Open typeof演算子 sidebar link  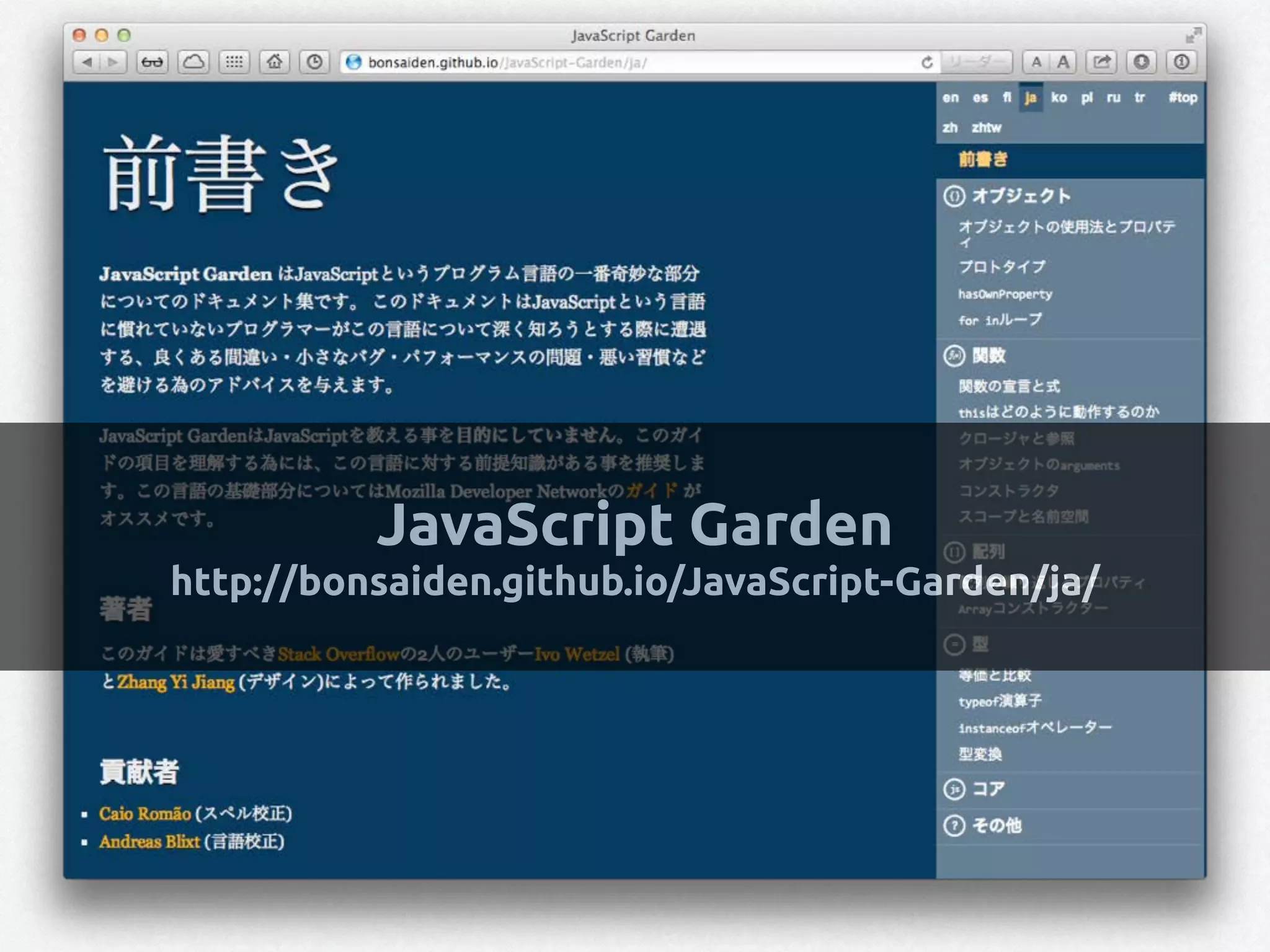pyautogui.click(x=1000, y=701)
